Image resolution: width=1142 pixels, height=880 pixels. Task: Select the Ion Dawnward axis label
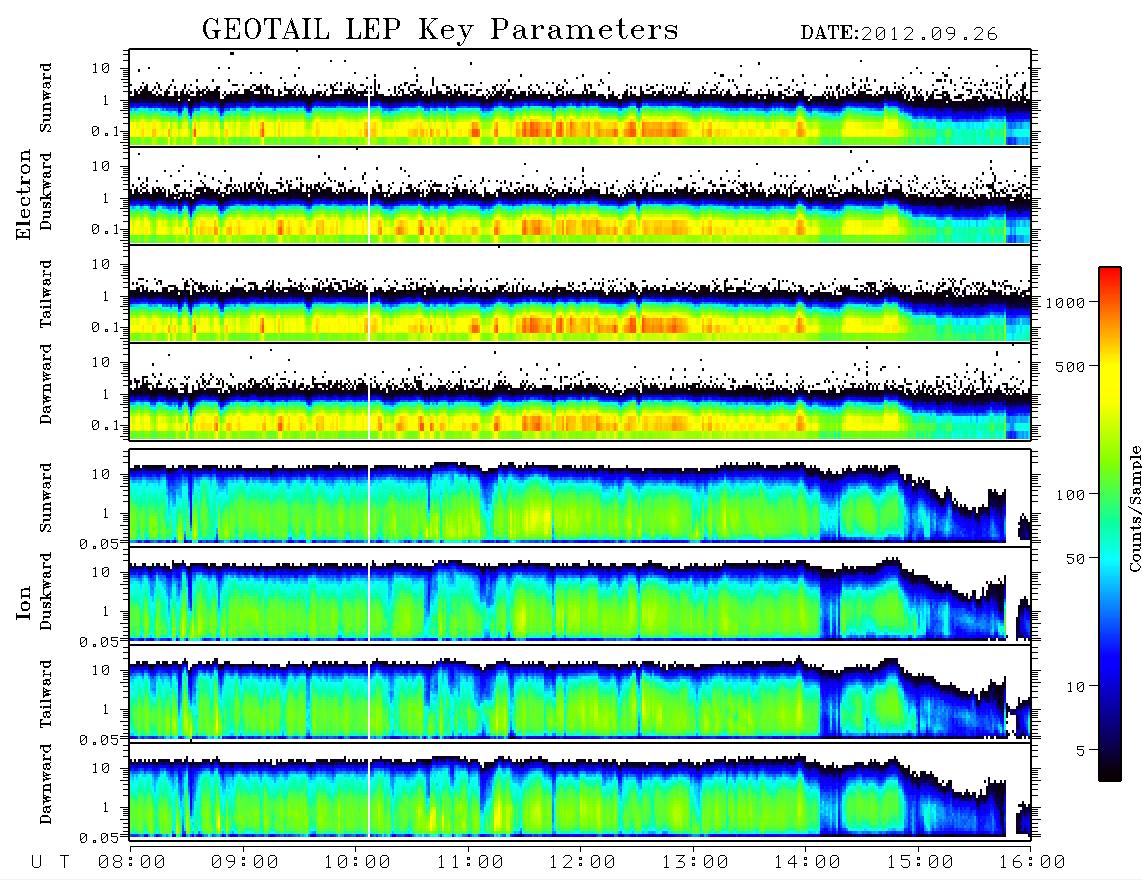[46, 784]
